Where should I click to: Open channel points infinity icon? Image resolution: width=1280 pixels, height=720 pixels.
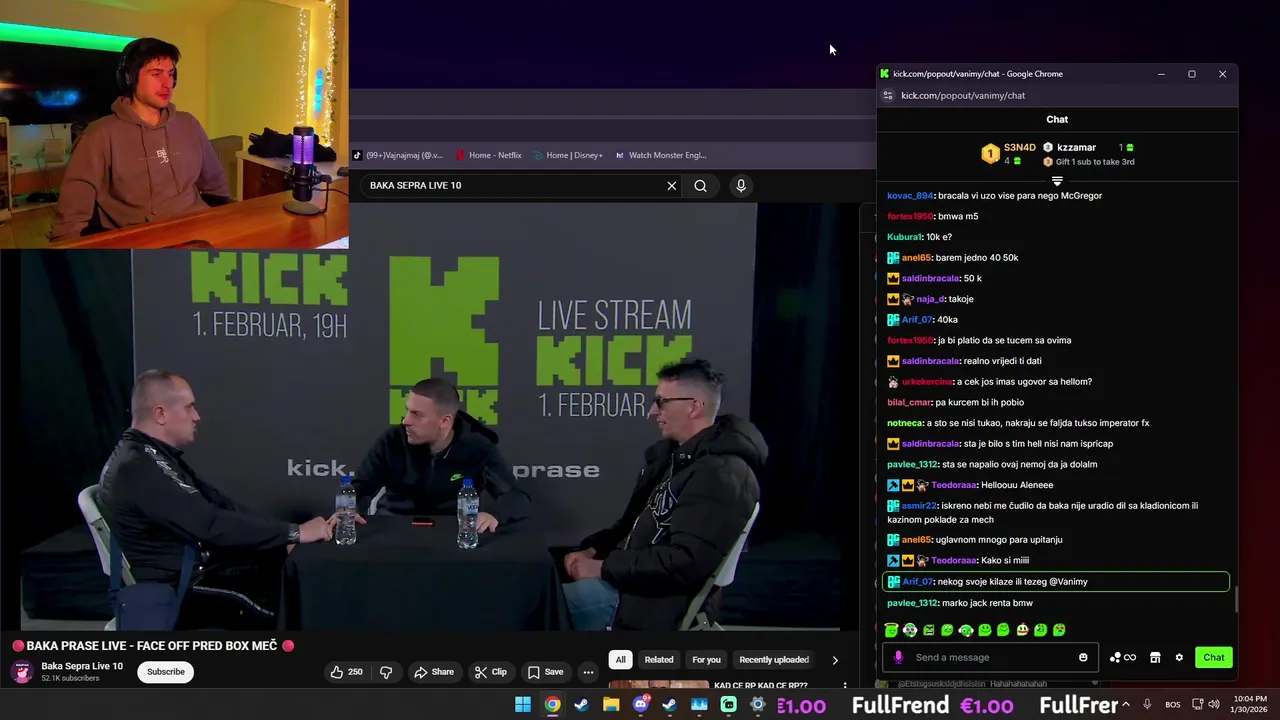point(1122,657)
